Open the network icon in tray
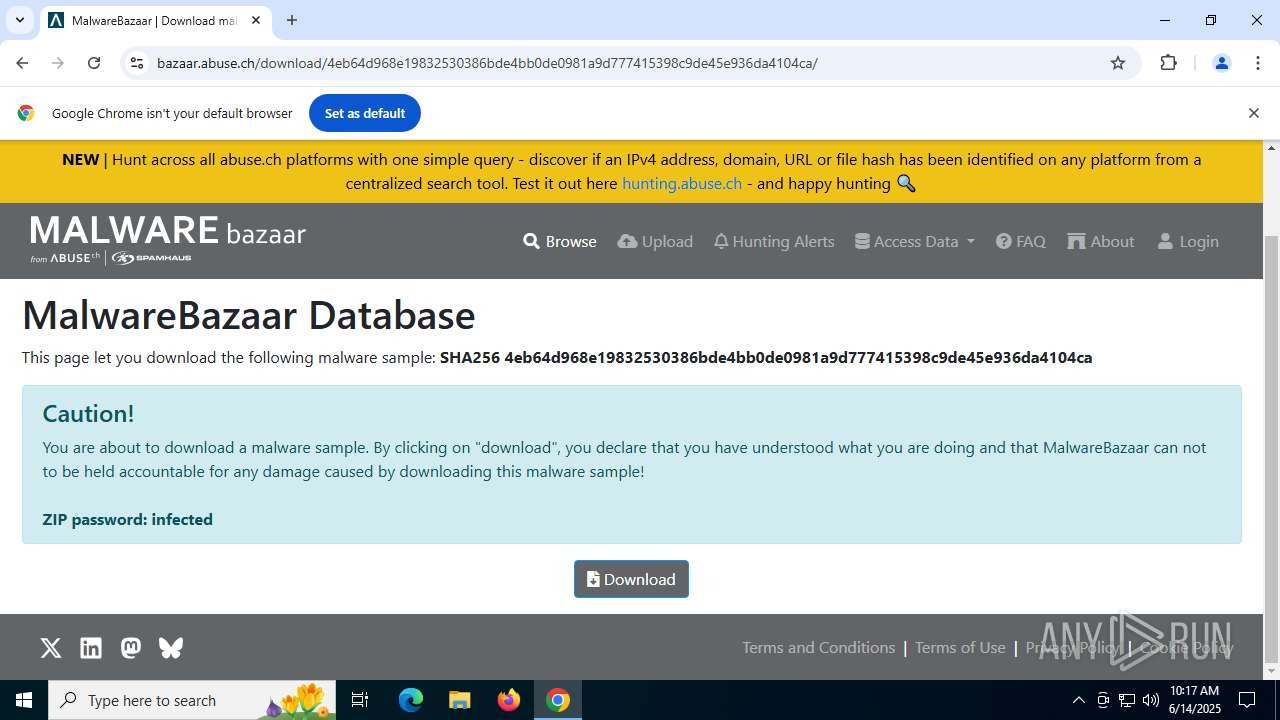The image size is (1280, 720). pos(1127,700)
